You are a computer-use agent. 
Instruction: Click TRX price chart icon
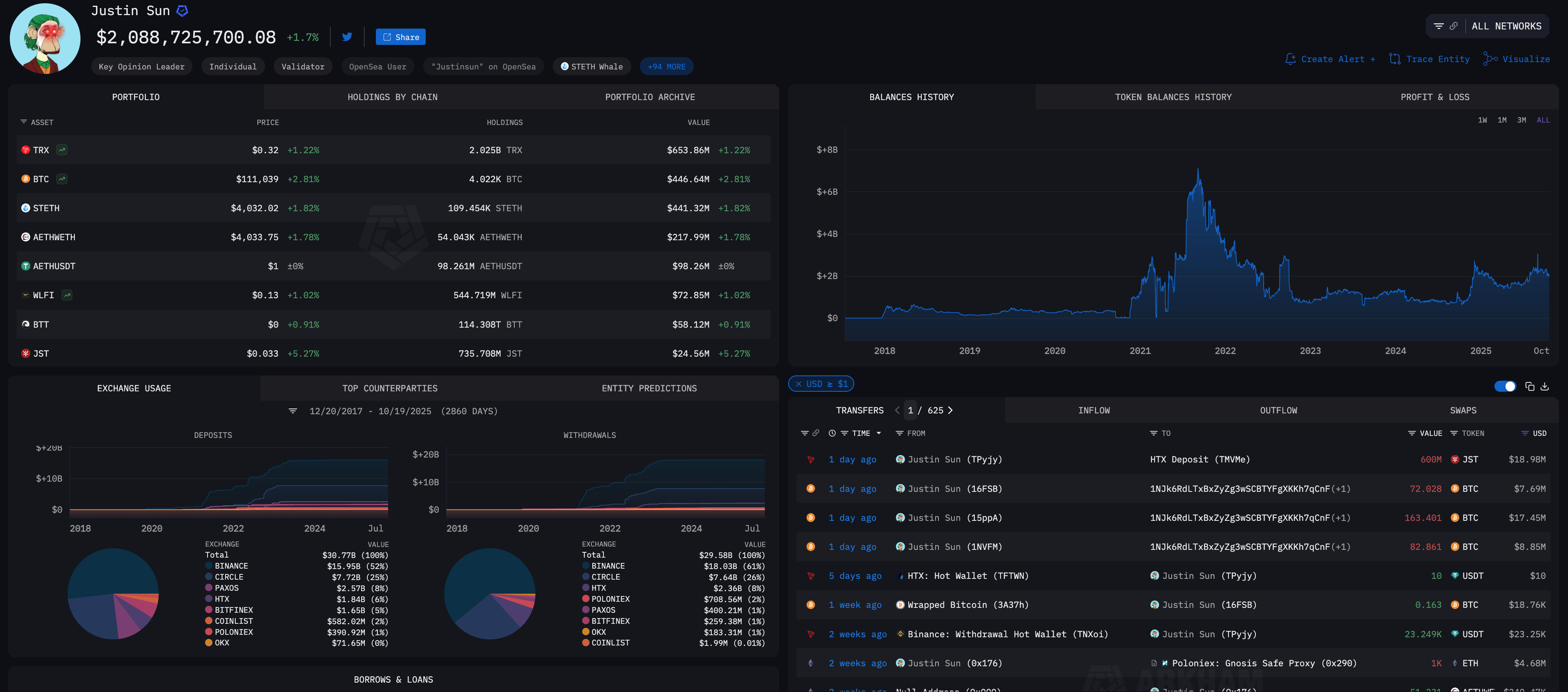62,150
